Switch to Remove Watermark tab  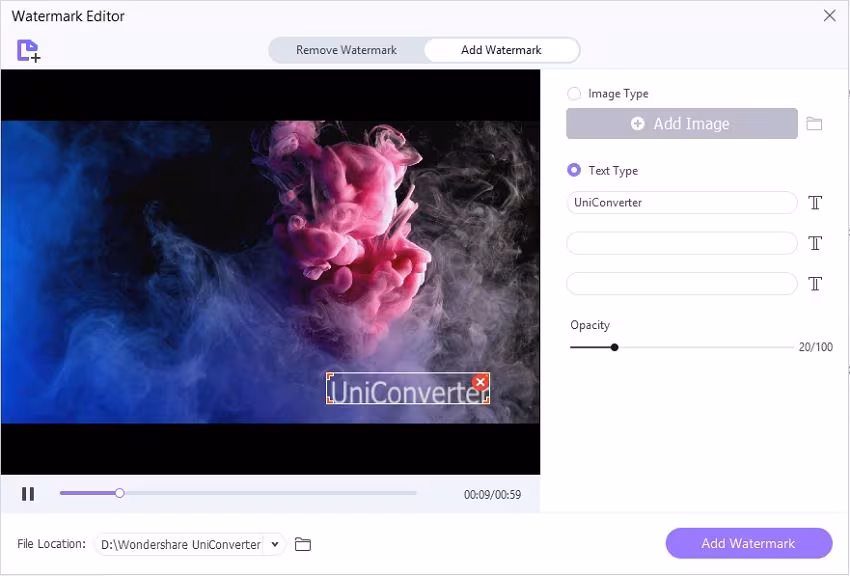tap(346, 50)
